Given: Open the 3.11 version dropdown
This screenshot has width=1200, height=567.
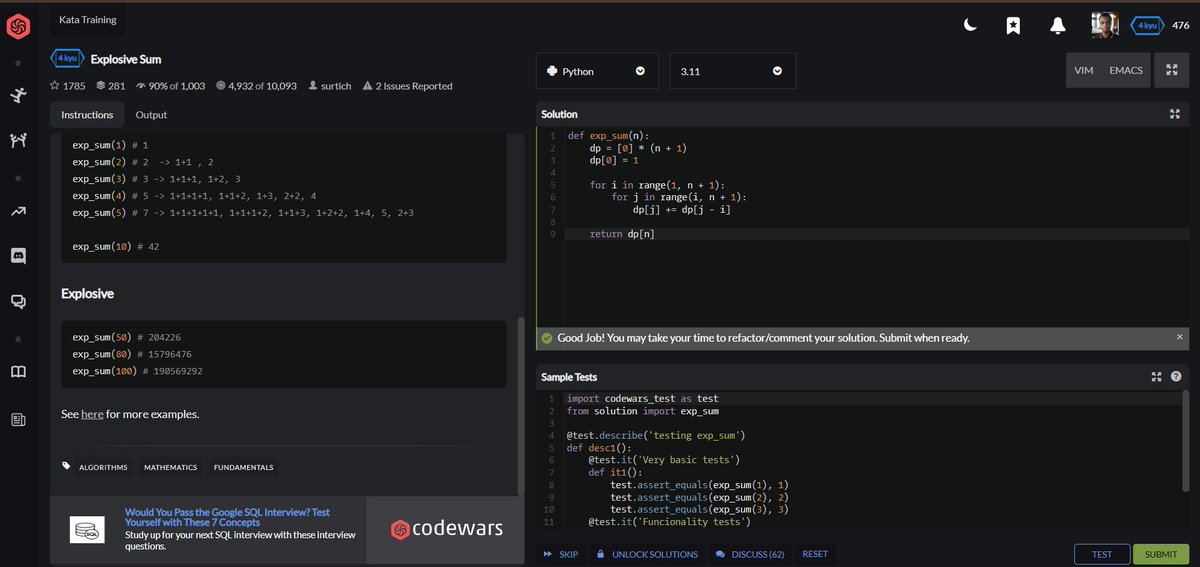Looking at the screenshot, I should pyautogui.click(x=732, y=71).
